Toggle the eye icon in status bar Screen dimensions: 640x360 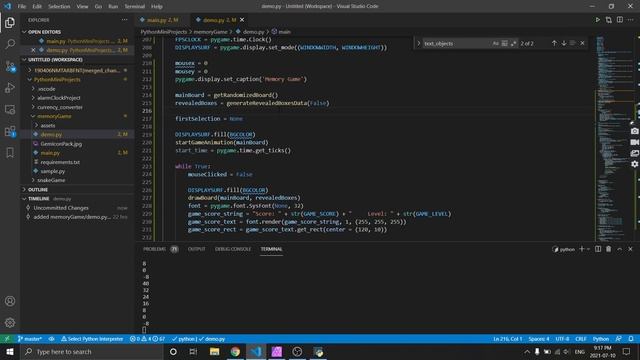coord(51,339)
